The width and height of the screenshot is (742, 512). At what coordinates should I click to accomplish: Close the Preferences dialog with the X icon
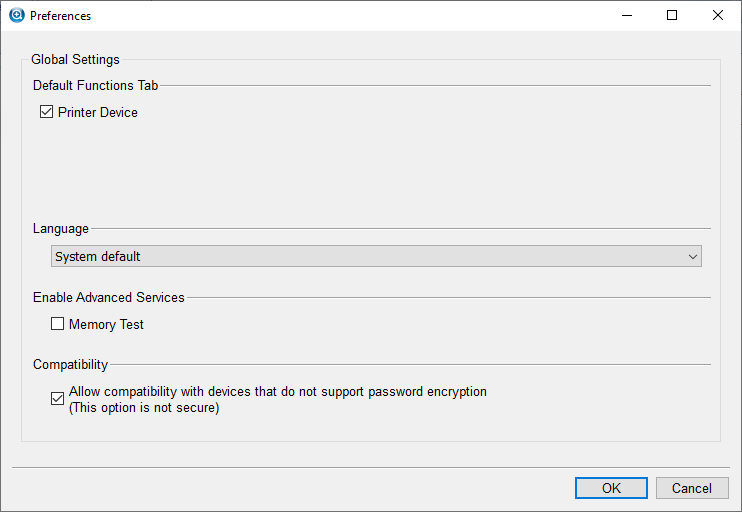click(x=717, y=16)
